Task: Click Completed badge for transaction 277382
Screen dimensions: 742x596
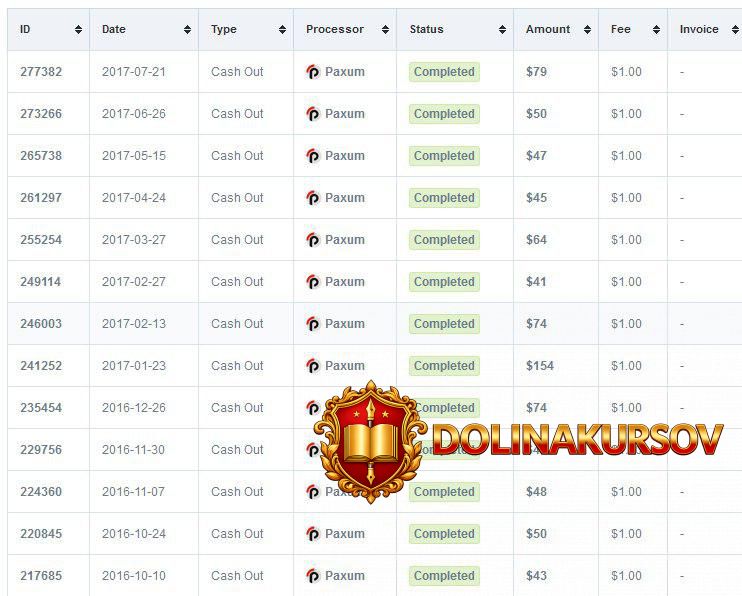Action: [x=444, y=72]
